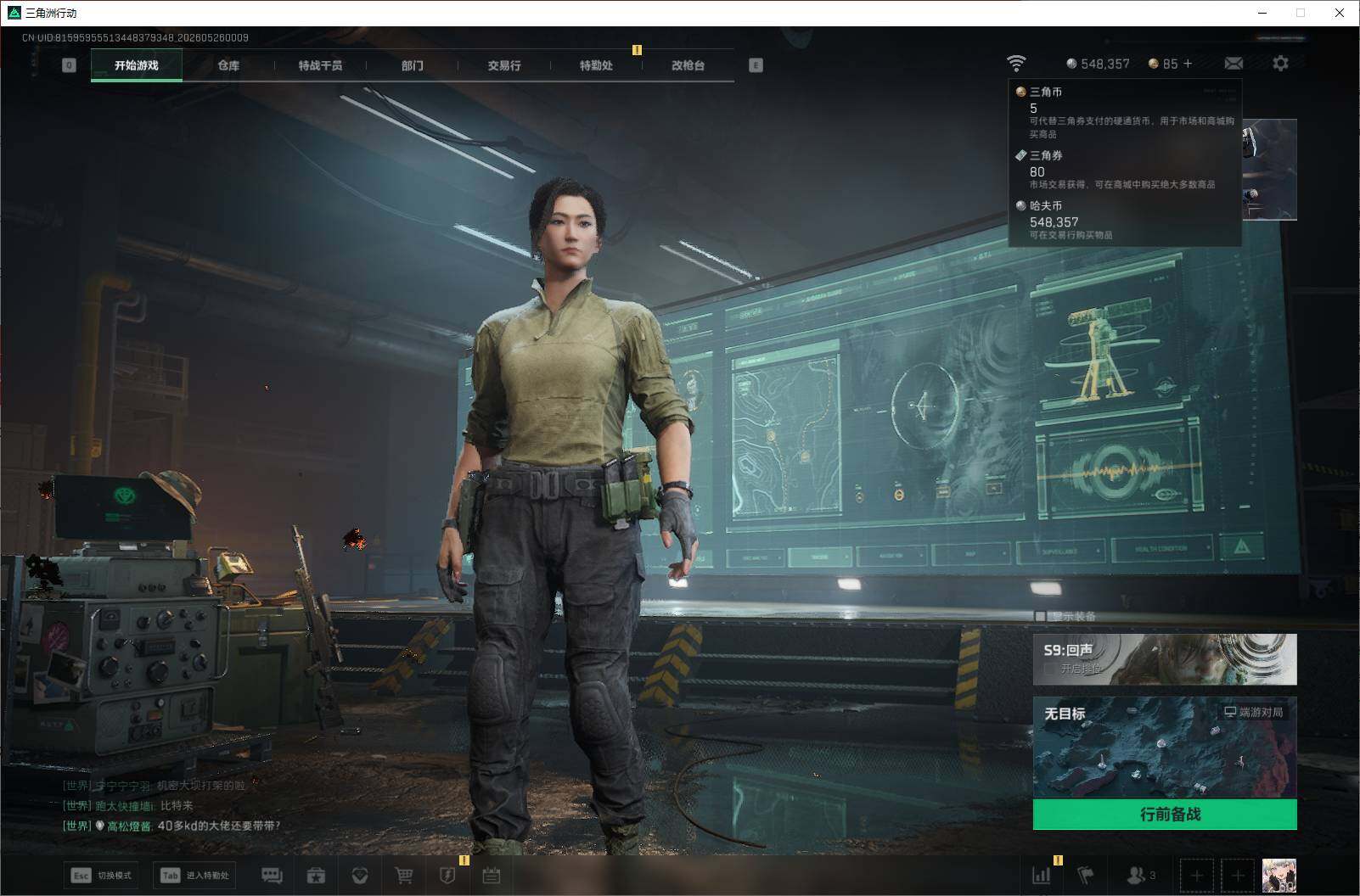
Task: Open the 改枪台 tab
Action: pos(688,65)
